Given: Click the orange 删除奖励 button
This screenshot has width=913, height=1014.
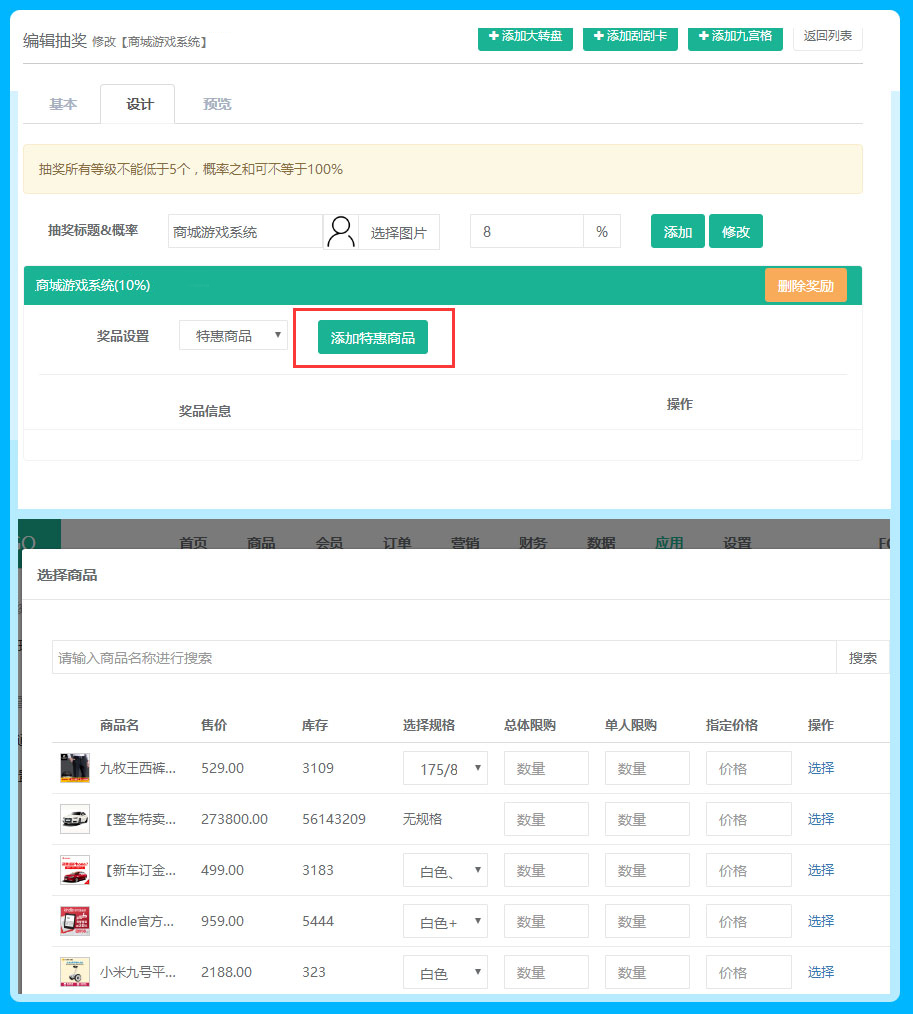Looking at the screenshot, I should click(805, 285).
